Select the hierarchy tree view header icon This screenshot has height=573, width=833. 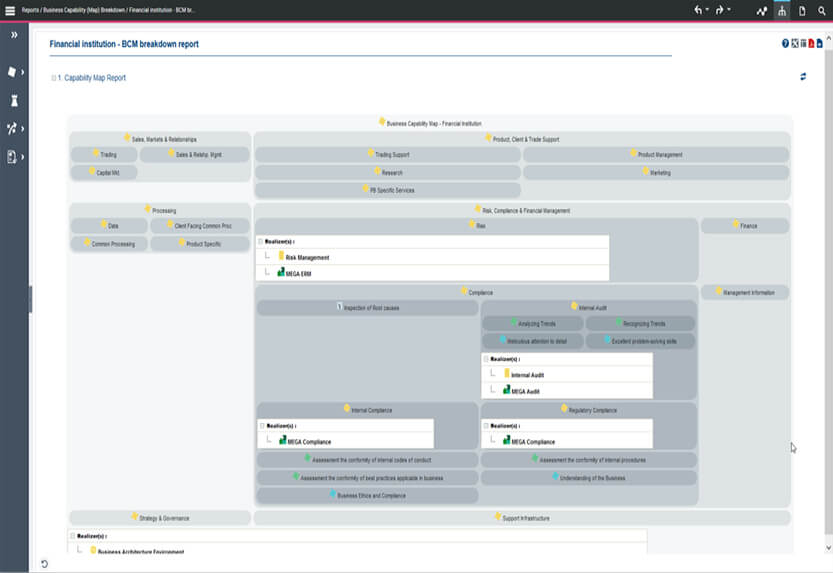[x=782, y=11]
